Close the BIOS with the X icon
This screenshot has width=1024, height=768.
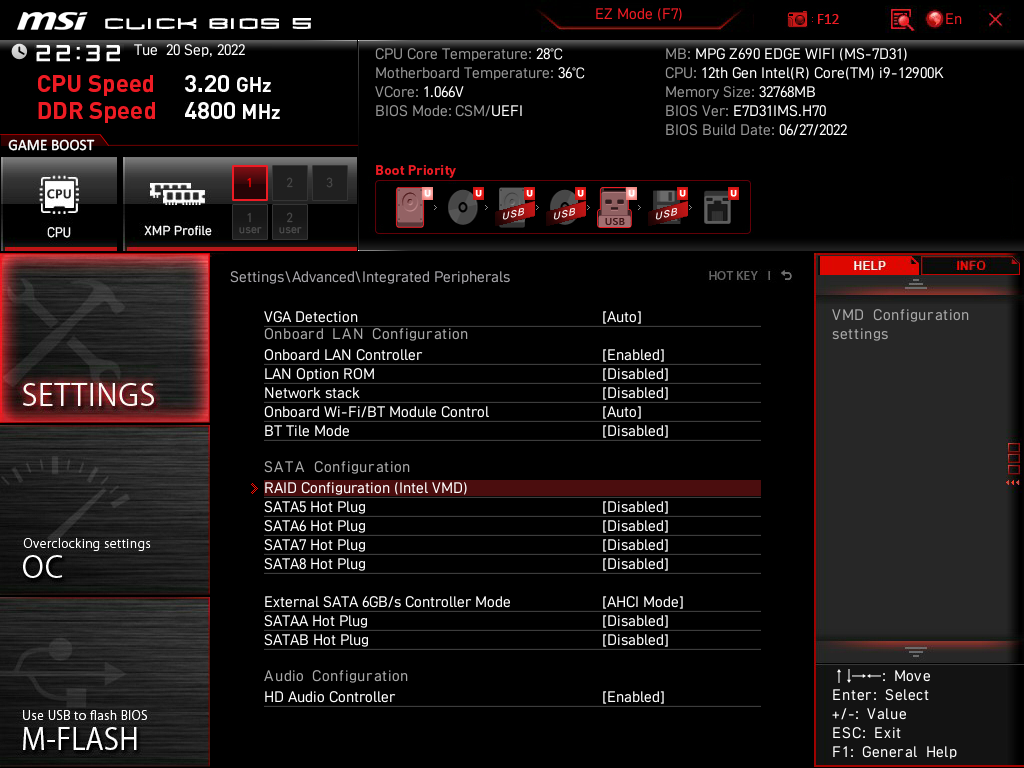click(995, 20)
